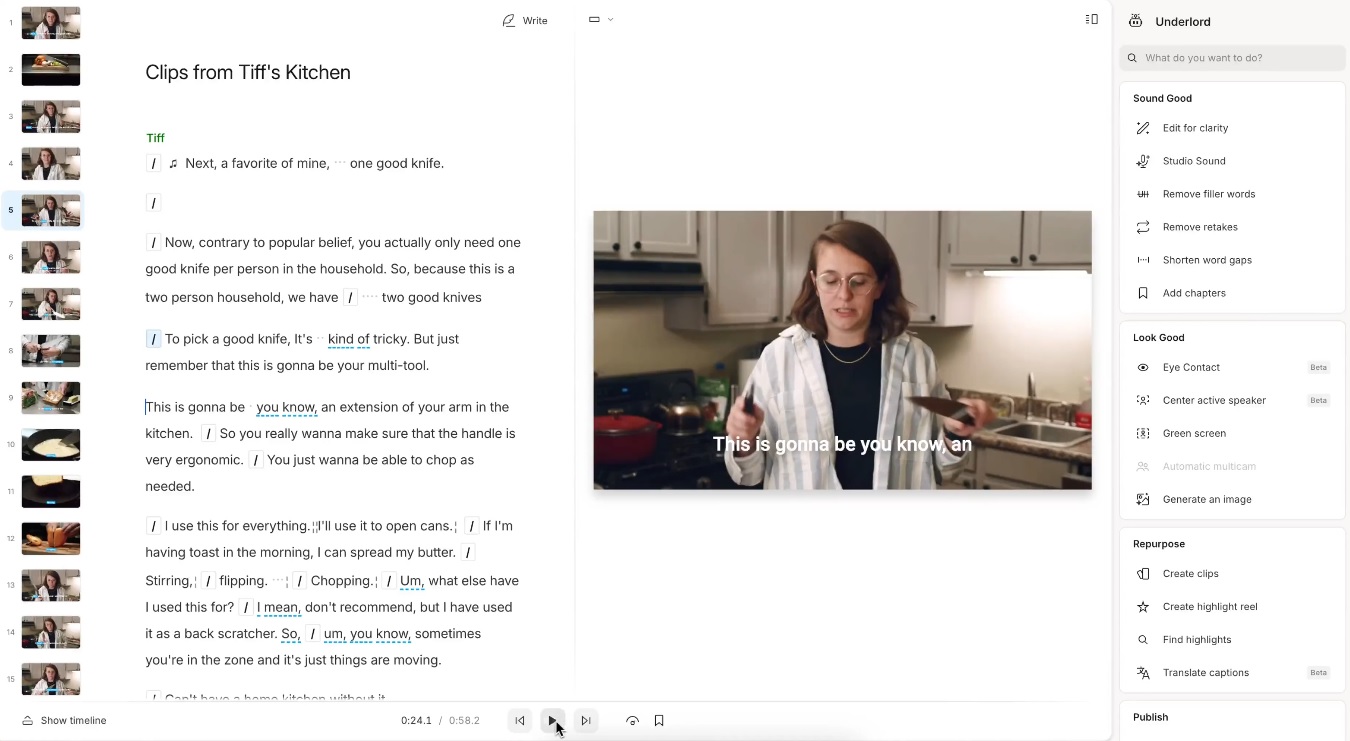Click the music note icon before 'Next'
The height and width of the screenshot is (741, 1350).
[x=173, y=163]
